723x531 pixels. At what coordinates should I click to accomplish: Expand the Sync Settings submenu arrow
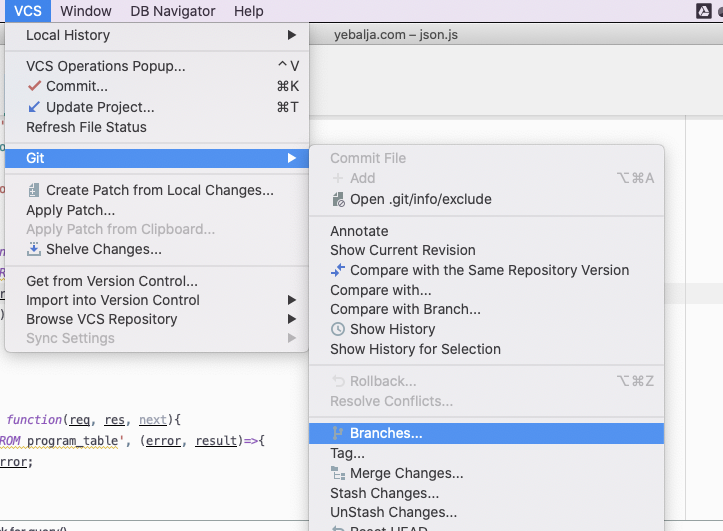click(291, 338)
